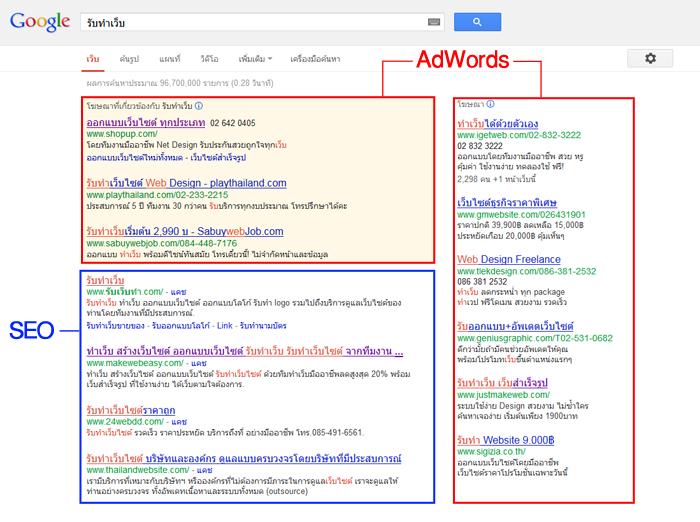This screenshot has width=700, height=522.
Task: Click the www.geniusgraphic.com ad URL text
Action: [x=535, y=338]
